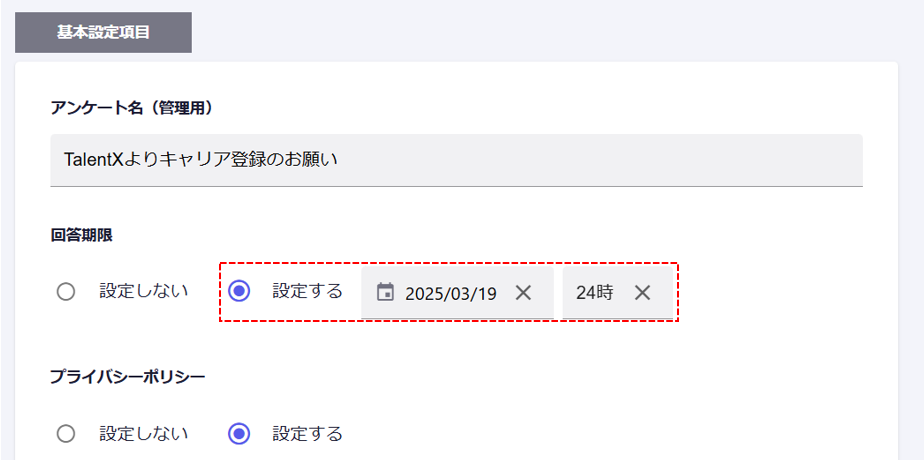Open the calendar icon beside 2025/03/19
Viewport: 924px width, 460px height.
tap(385, 292)
